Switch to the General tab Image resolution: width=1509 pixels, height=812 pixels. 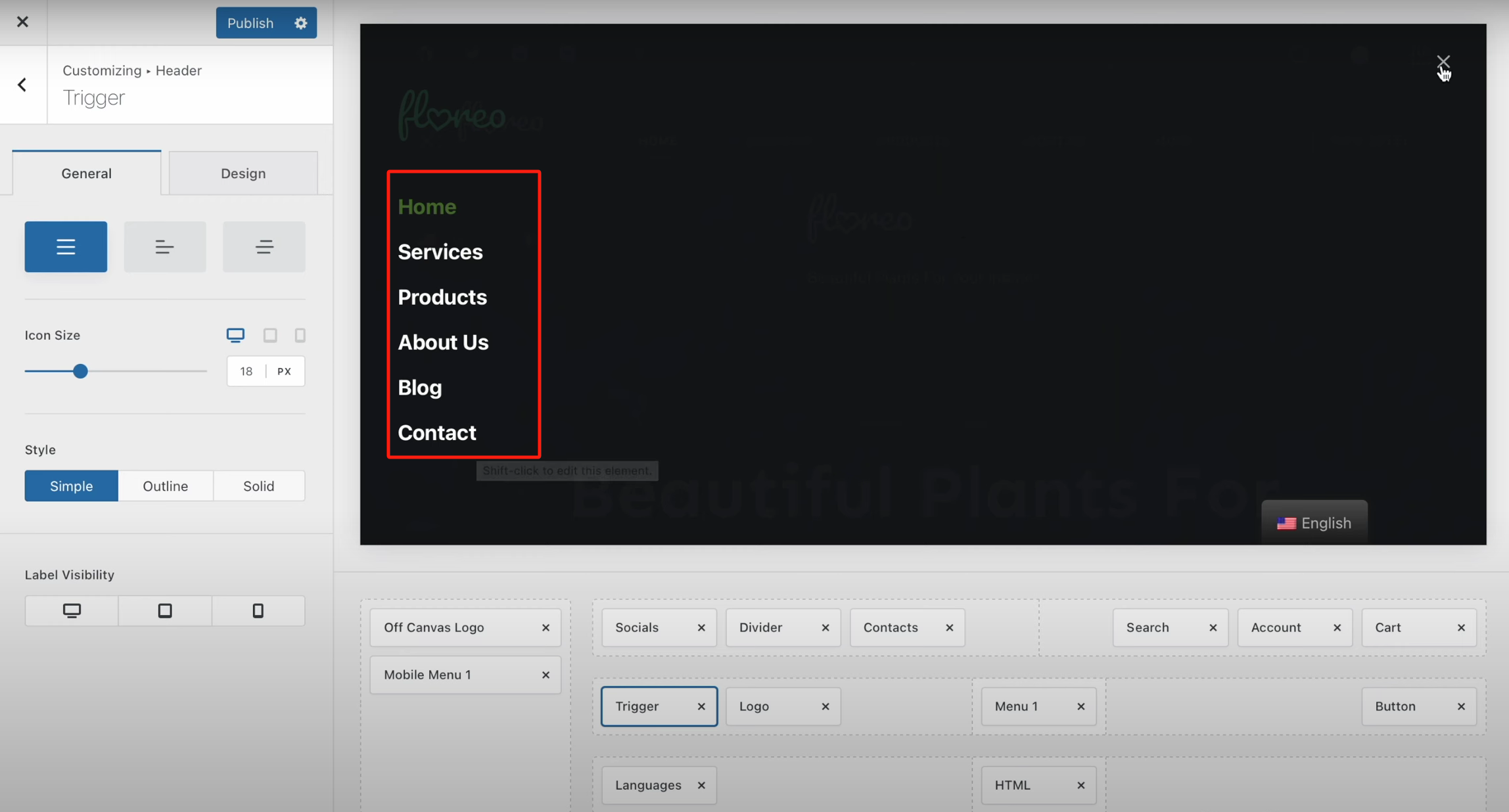pyautogui.click(x=86, y=173)
